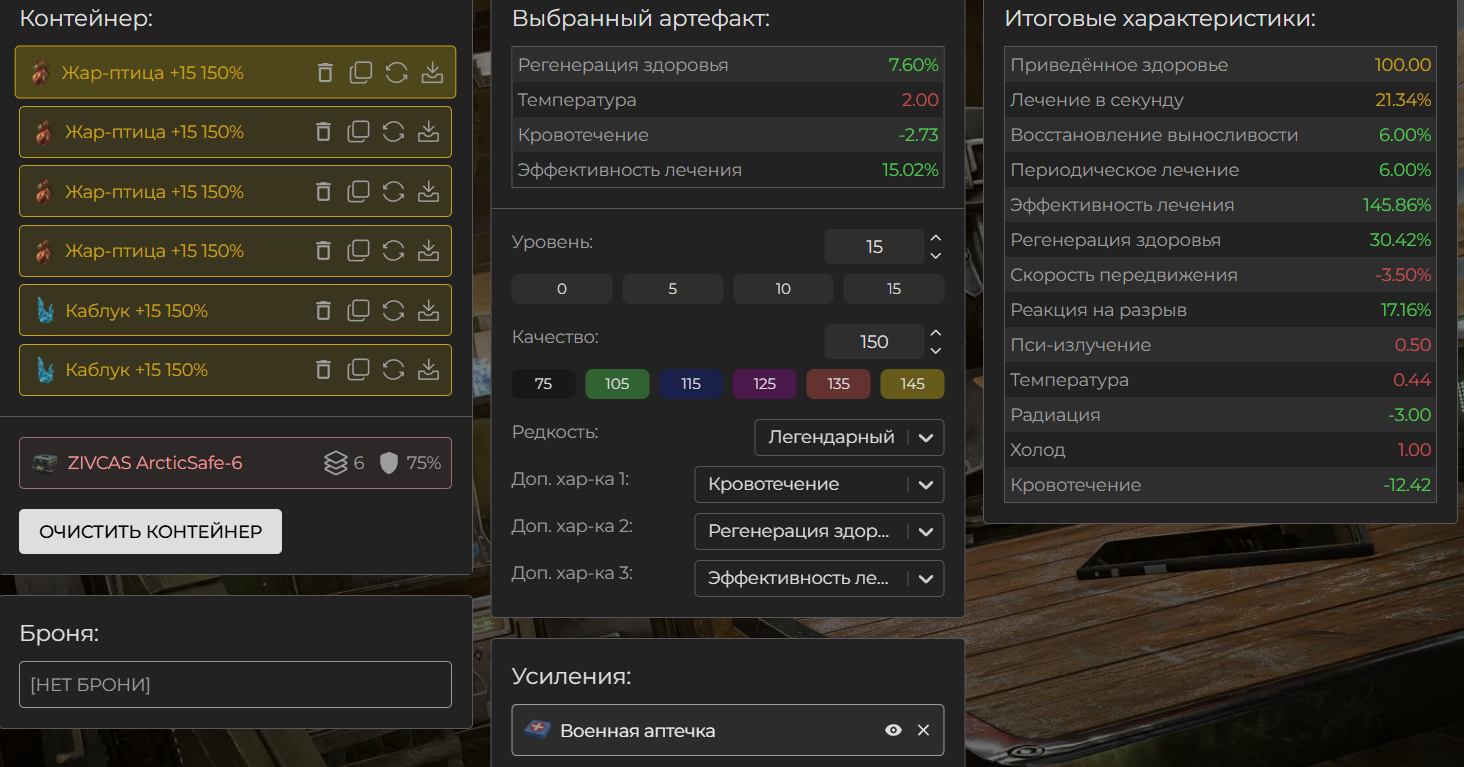Delete the lower Каблук artifact
Viewport: 1464px width, 767px height.
(323, 369)
